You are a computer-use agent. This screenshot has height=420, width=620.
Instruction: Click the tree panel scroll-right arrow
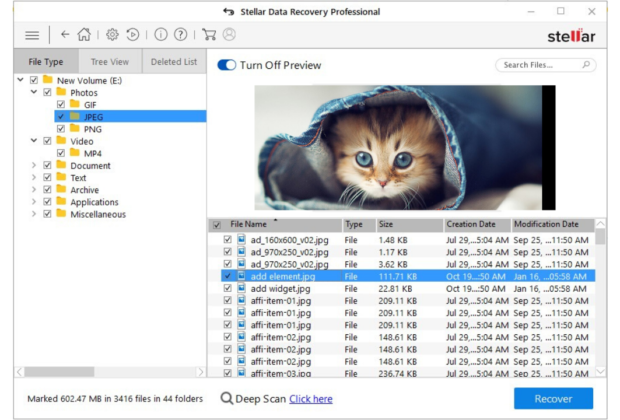click(x=201, y=372)
